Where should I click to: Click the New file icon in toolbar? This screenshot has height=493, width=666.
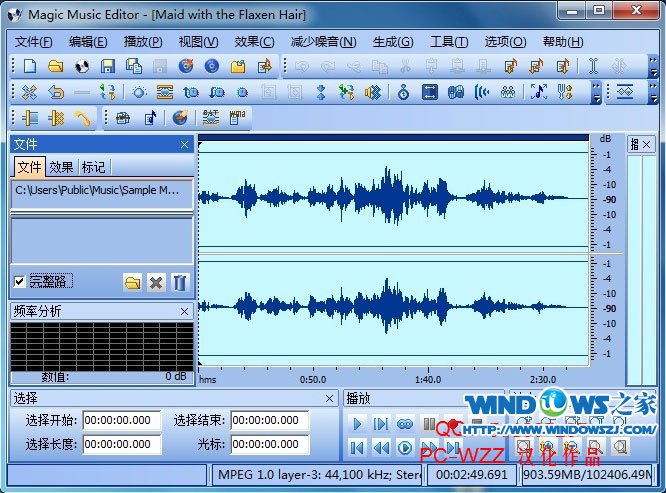[30, 66]
